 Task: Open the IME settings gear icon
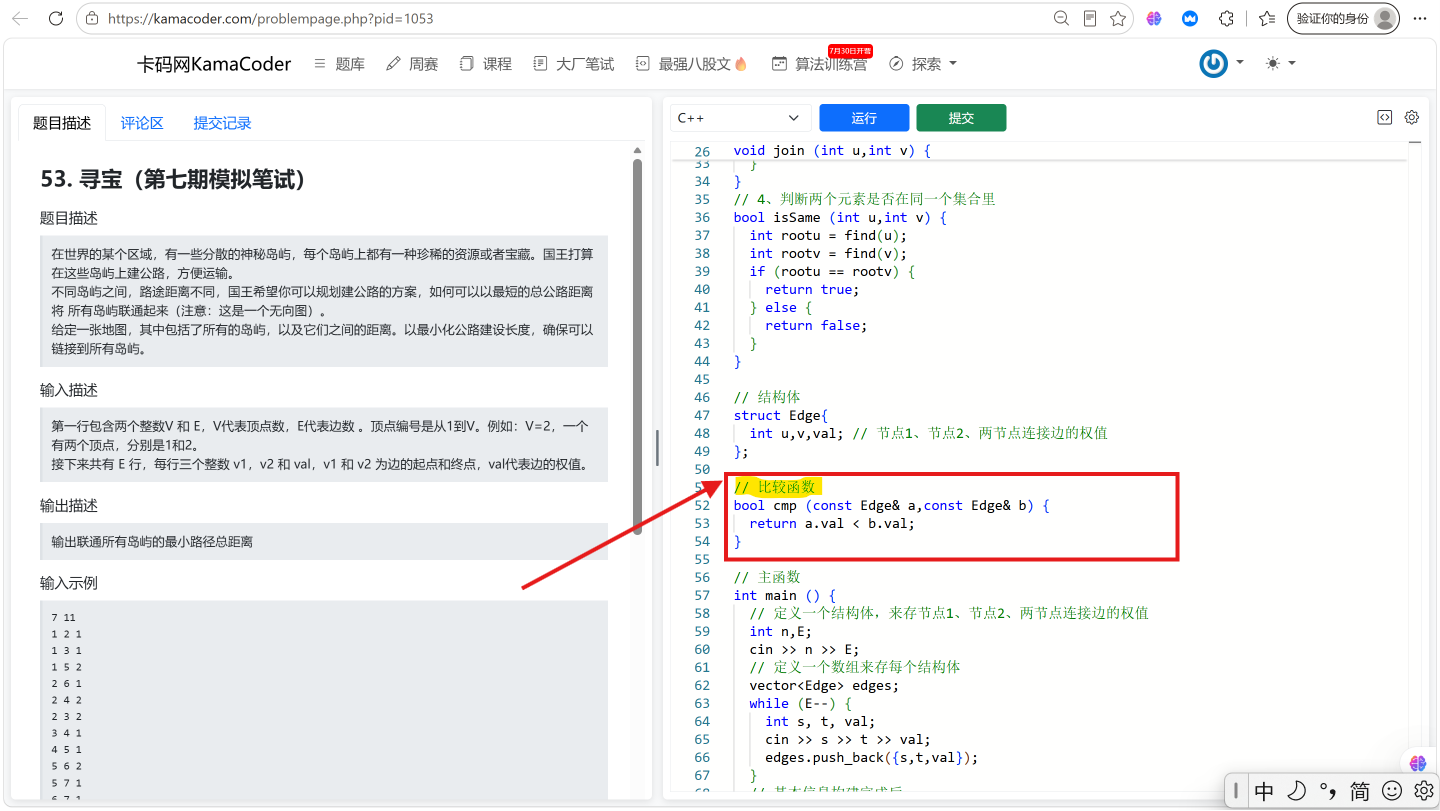pyautogui.click(x=1424, y=791)
